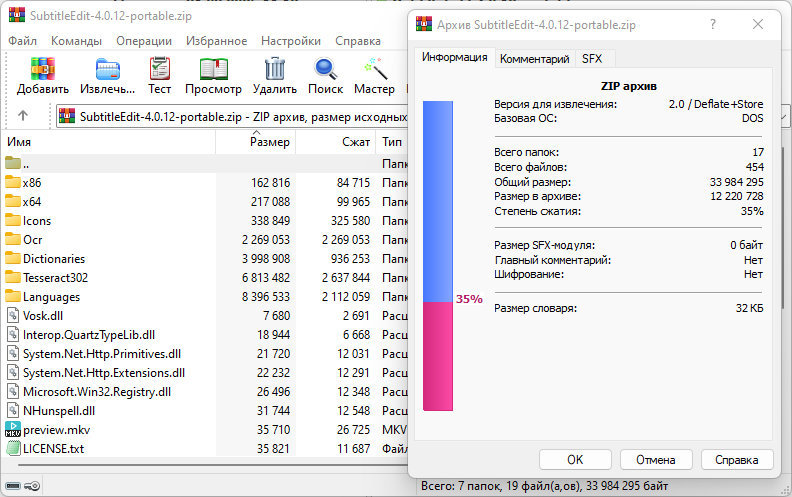
Task: Launch the Мастер wizard wand icon
Action: (375, 68)
